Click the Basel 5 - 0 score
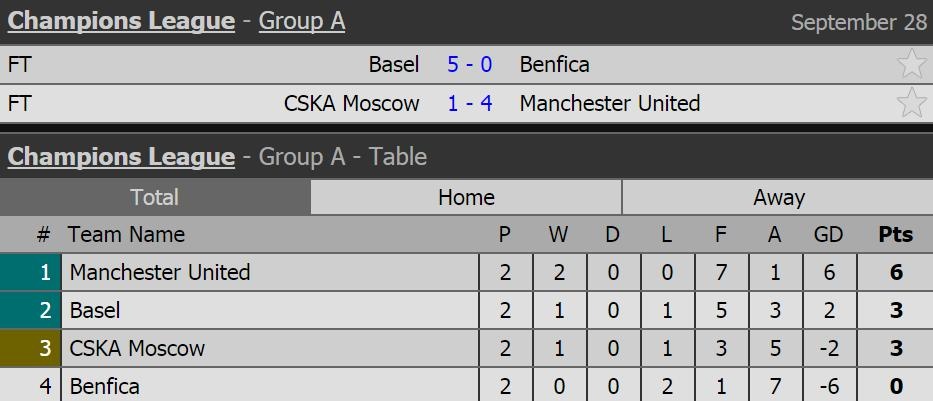The height and width of the screenshot is (401, 933). click(469, 65)
